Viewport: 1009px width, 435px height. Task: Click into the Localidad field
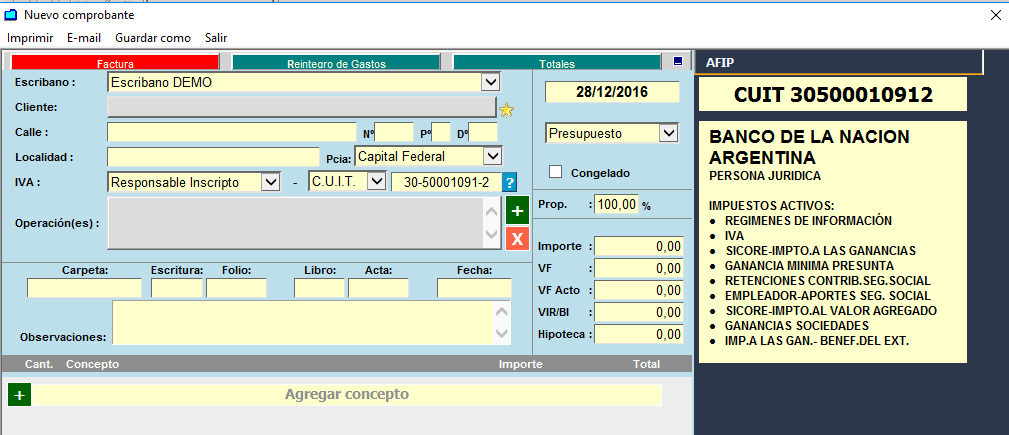coord(213,156)
